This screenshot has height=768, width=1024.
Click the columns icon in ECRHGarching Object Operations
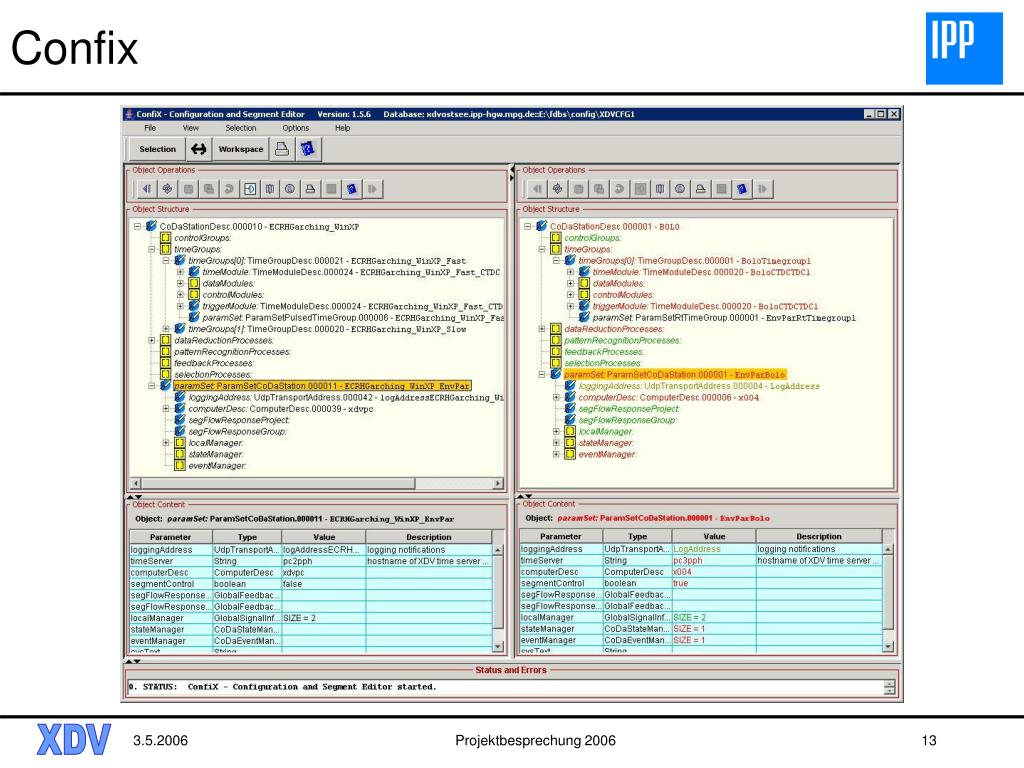point(270,189)
